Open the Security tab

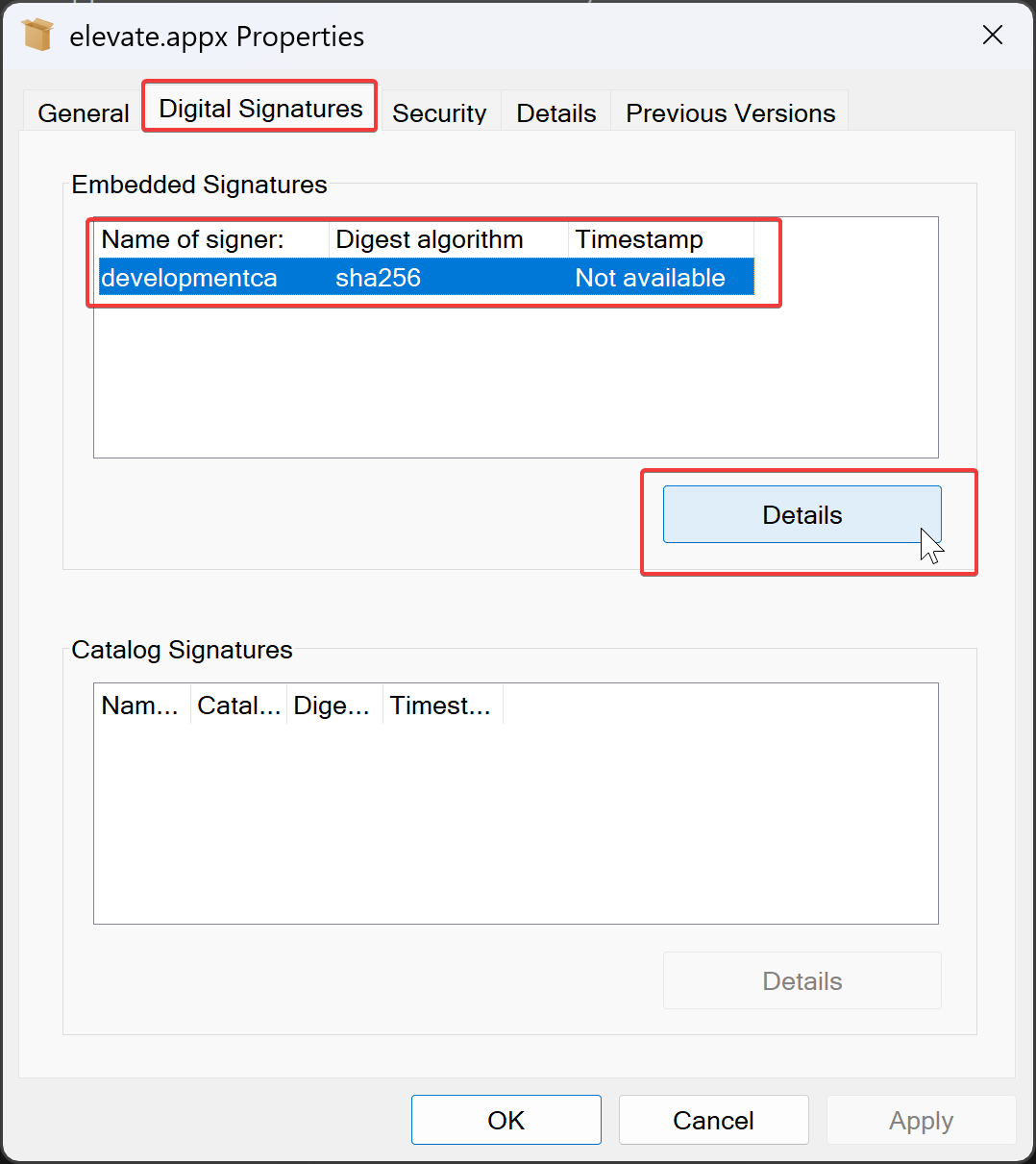pyautogui.click(x=439, y=112)
